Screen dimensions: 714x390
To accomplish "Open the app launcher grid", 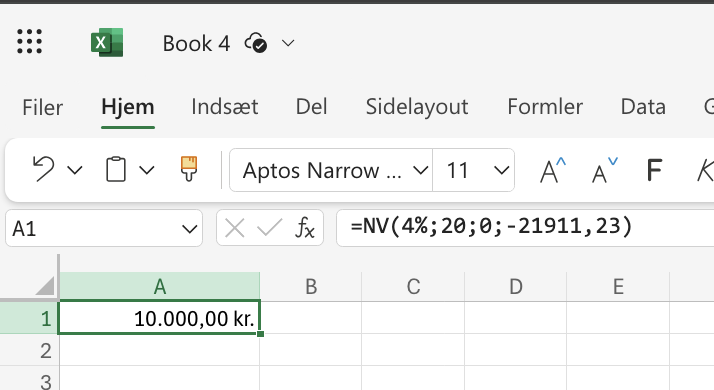I will tap(30, 41).
